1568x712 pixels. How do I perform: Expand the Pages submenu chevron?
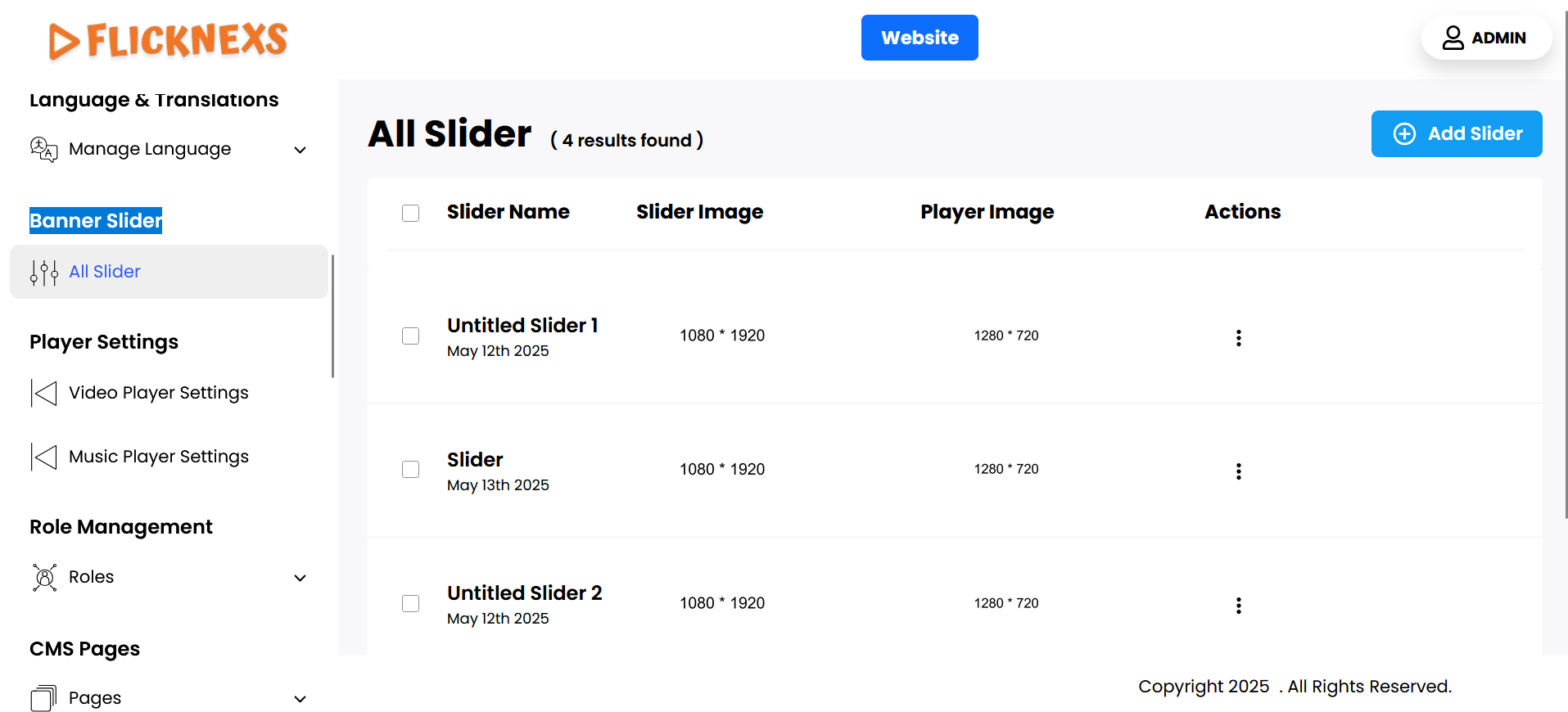pos(300,699)
